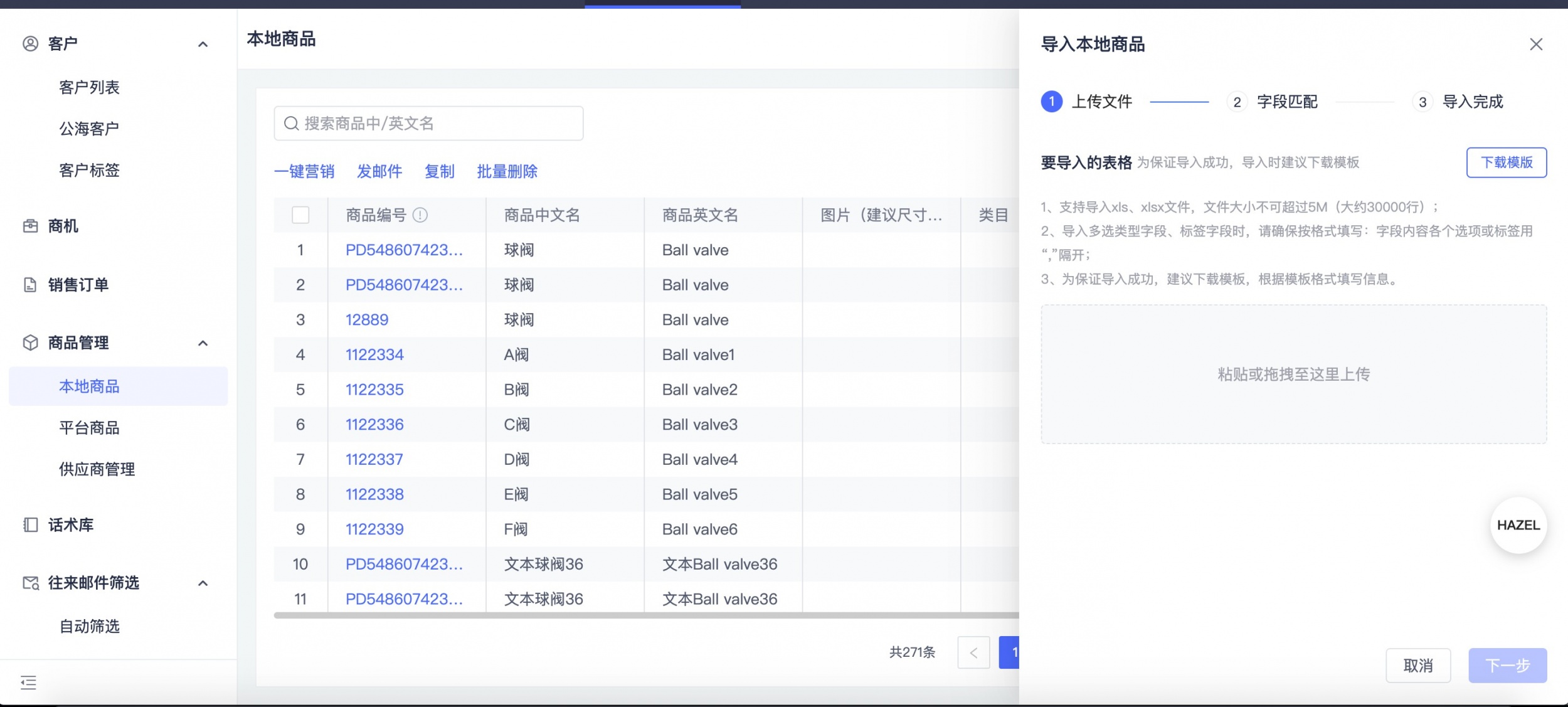1568x707 pixels.
Task: Open 销售订单 via its document icon
Action: click(x=29, y=284)
